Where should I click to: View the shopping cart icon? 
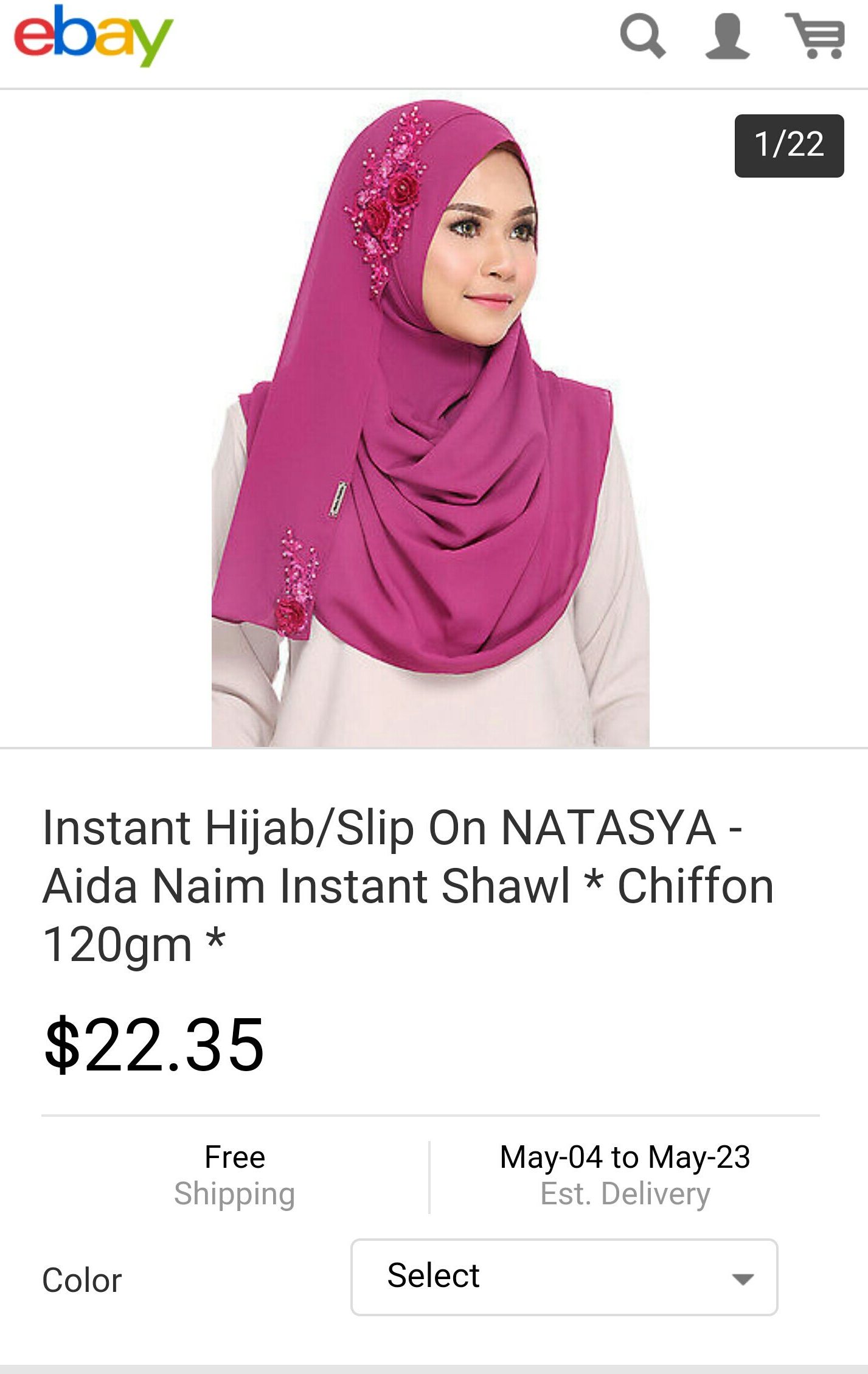tap(816, 35)
